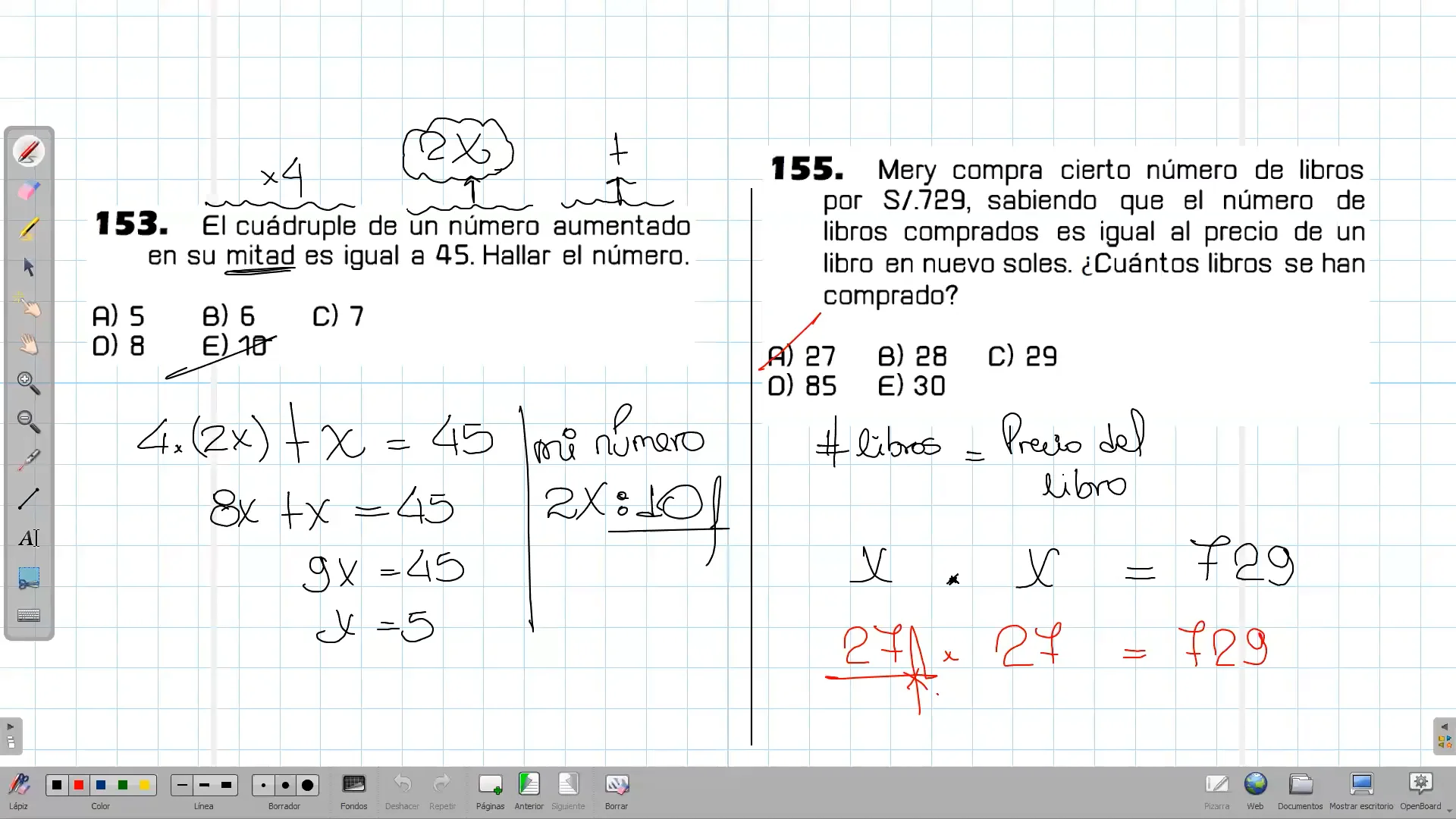The height and width of the screenshot is (819, 1456).
Task: Select the medium line width
Action: coord(204,785)
